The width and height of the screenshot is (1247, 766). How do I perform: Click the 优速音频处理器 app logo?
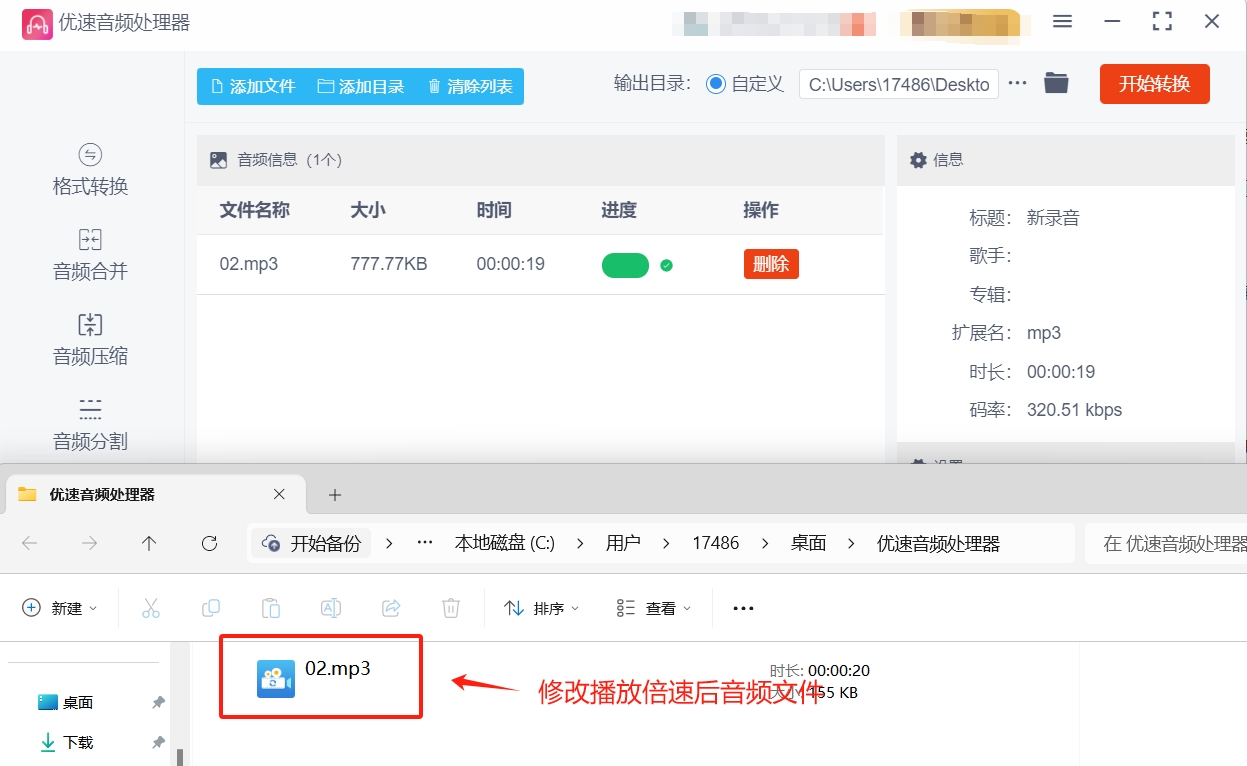pyautogui.click(x=37, y=23)
